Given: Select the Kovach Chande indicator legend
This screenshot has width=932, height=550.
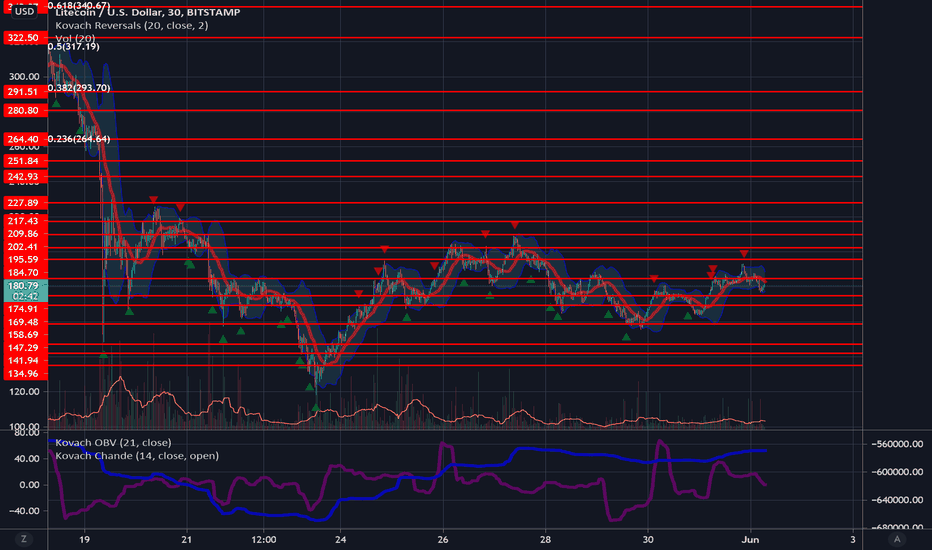Looking at the screenshot, I should click(137, 455).
